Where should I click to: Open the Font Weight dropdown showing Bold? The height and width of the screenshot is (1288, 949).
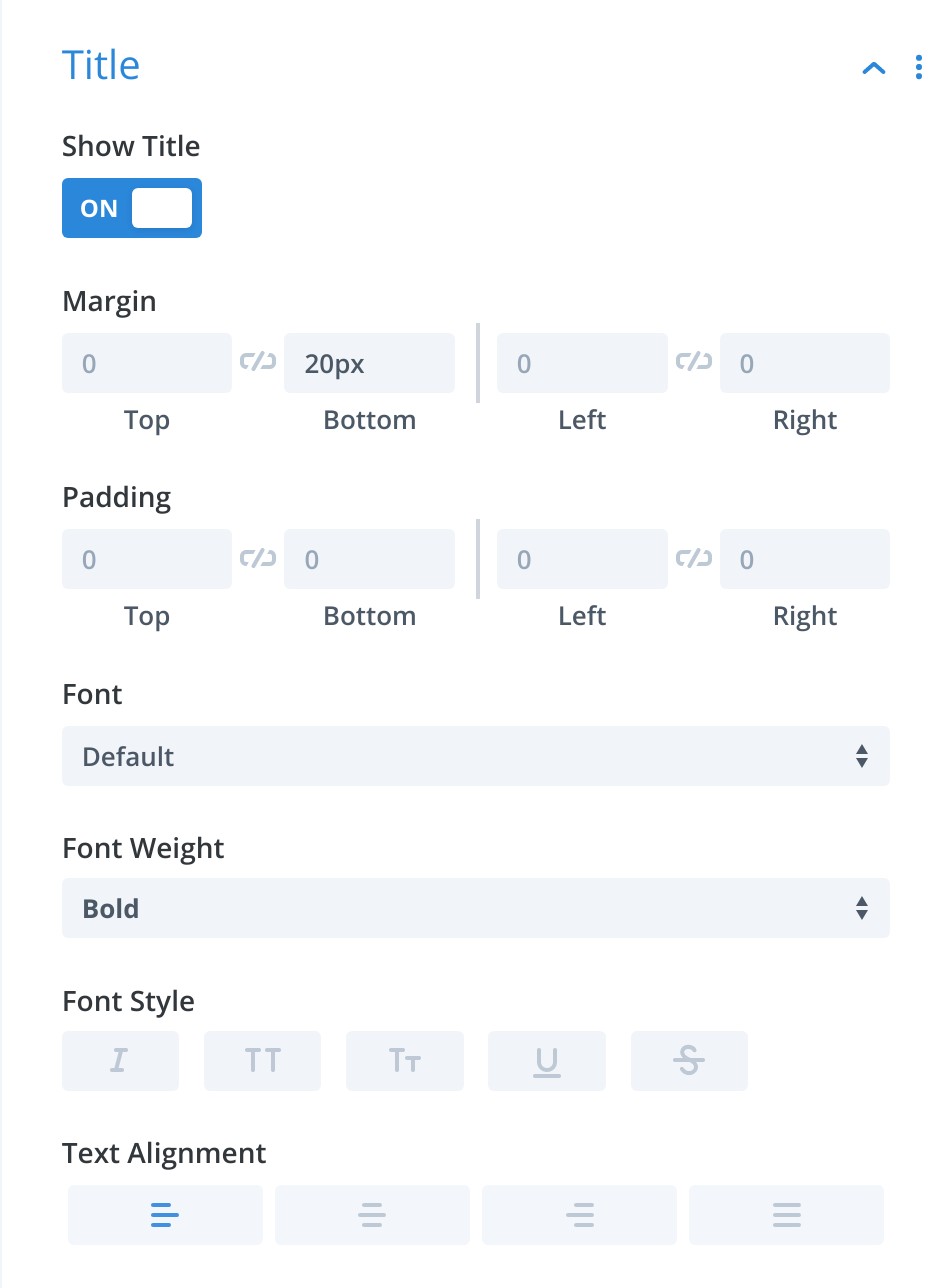(x=476, y=908)
